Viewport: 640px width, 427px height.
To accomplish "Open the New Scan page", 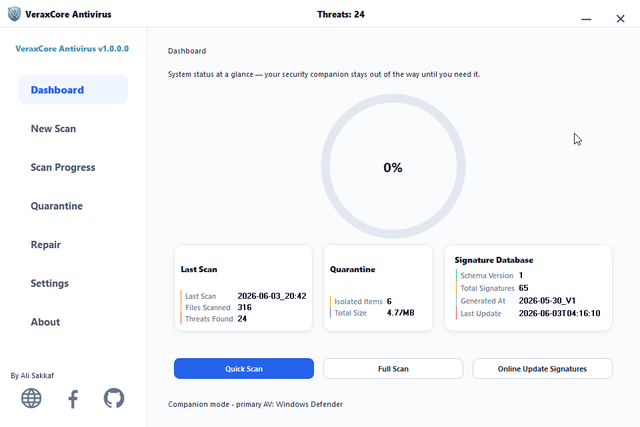I will pyautogui.click(x=53, y=129).
